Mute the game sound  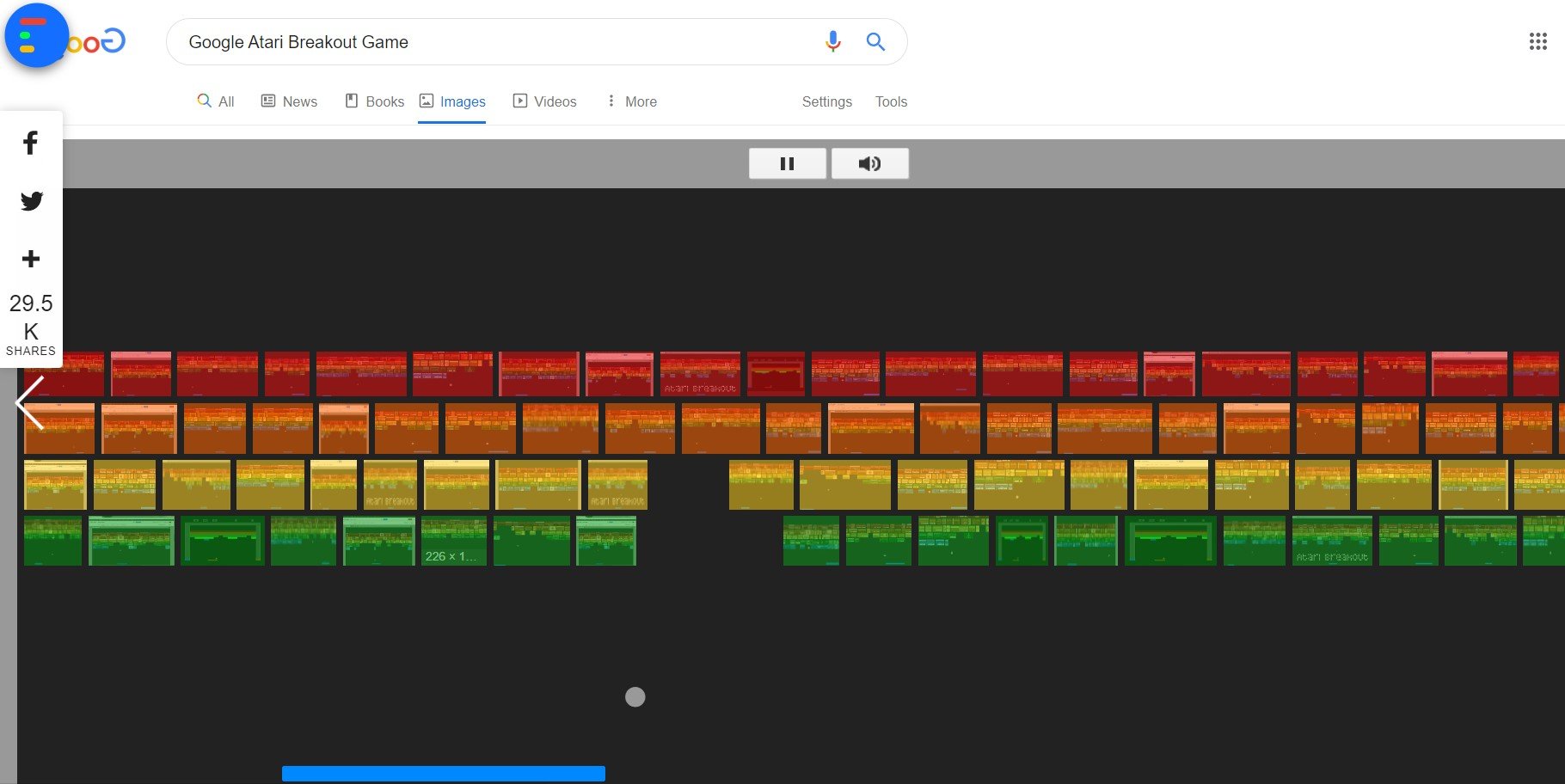(869, 163)
